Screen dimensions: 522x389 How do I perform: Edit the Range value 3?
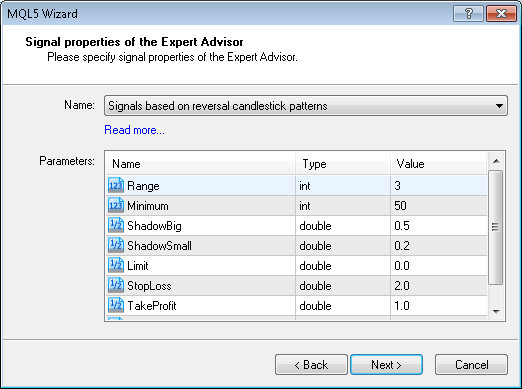tap(438, 186)
